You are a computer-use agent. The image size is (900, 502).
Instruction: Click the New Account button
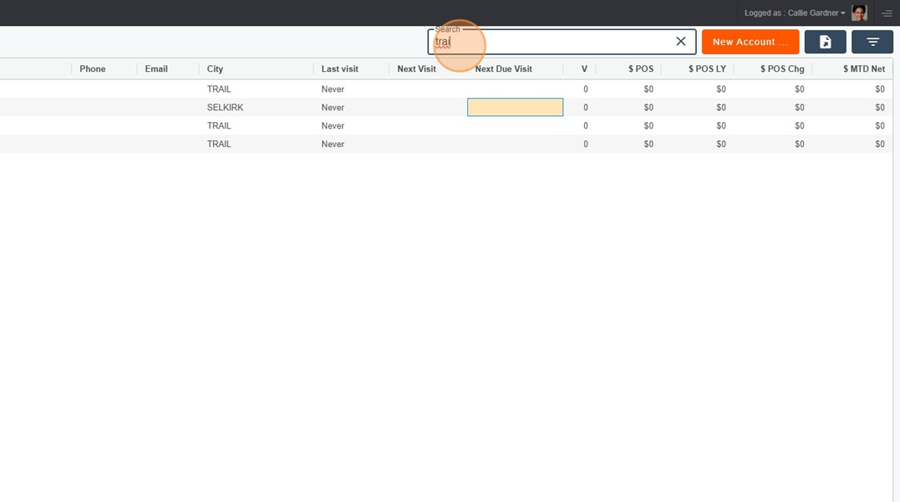pyautogui.click(x=750, y=42)
